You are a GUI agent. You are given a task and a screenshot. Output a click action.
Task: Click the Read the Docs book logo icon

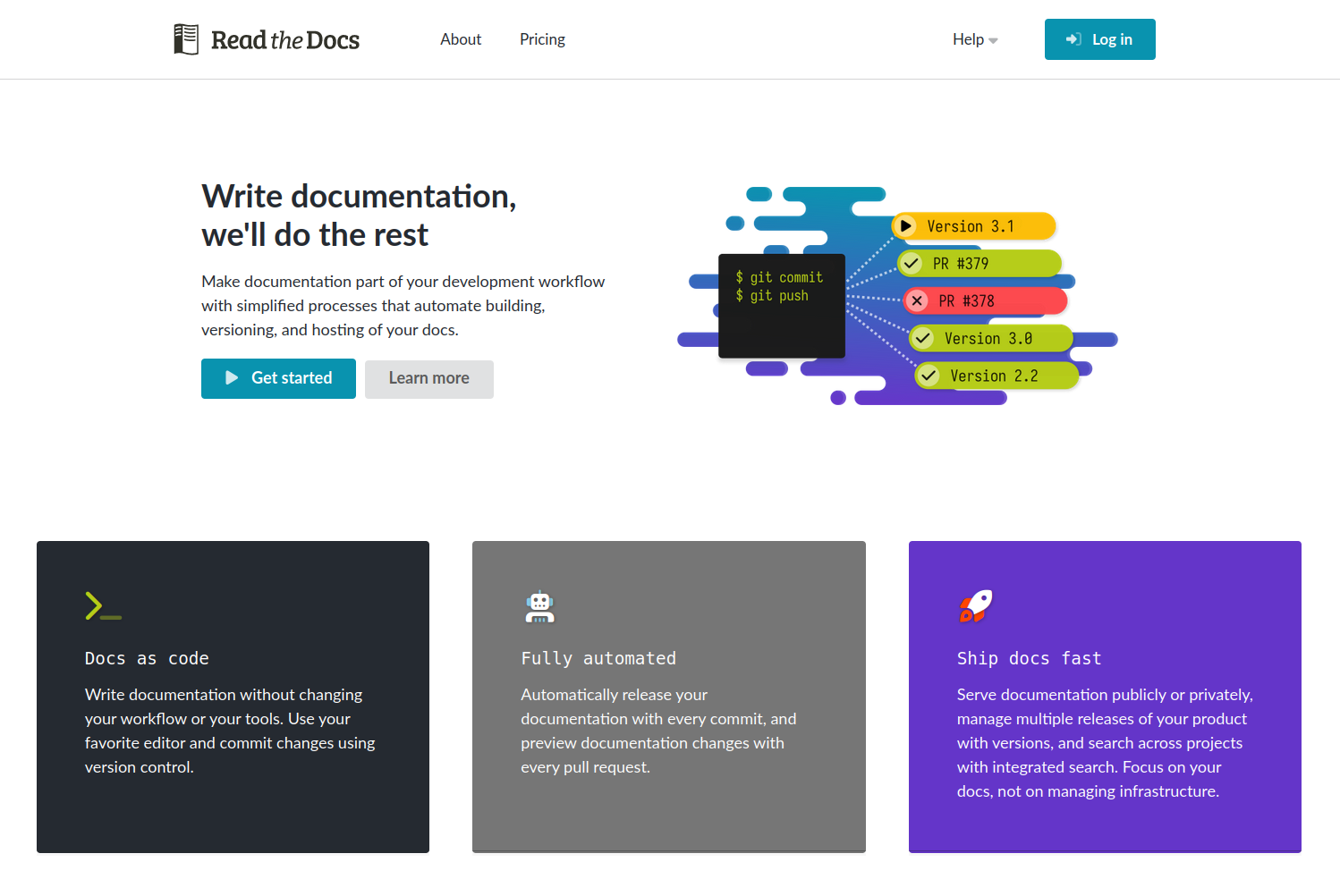(186, 39)
